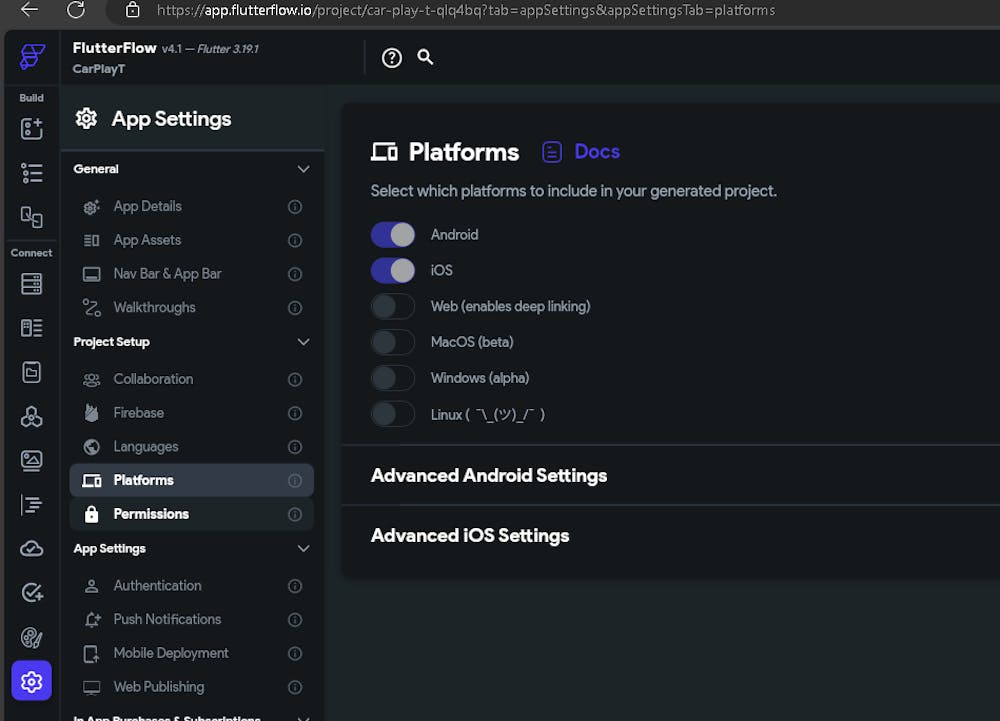Open the media assets image icon
Viewport: 1000px width, 721px height.
(32, 461)
